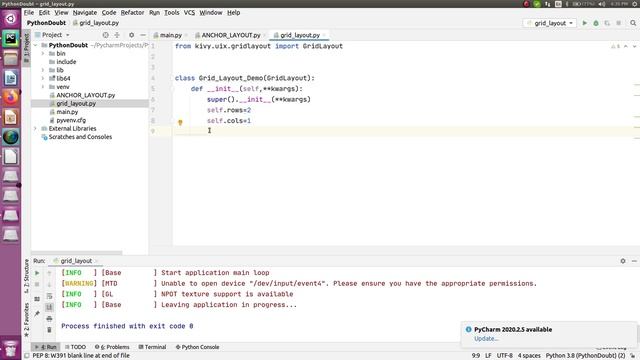Restore layout icon in the Run panel
The height and width of the screenshot is (360, 640).
[37, 299]
